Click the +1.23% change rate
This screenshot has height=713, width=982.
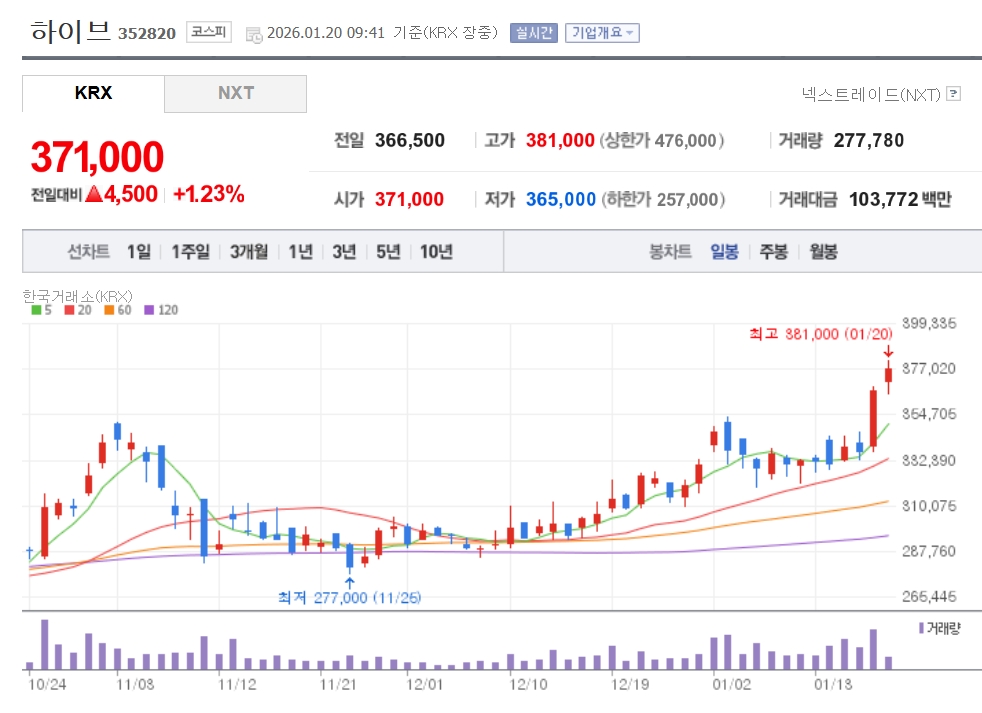(209, 194)
